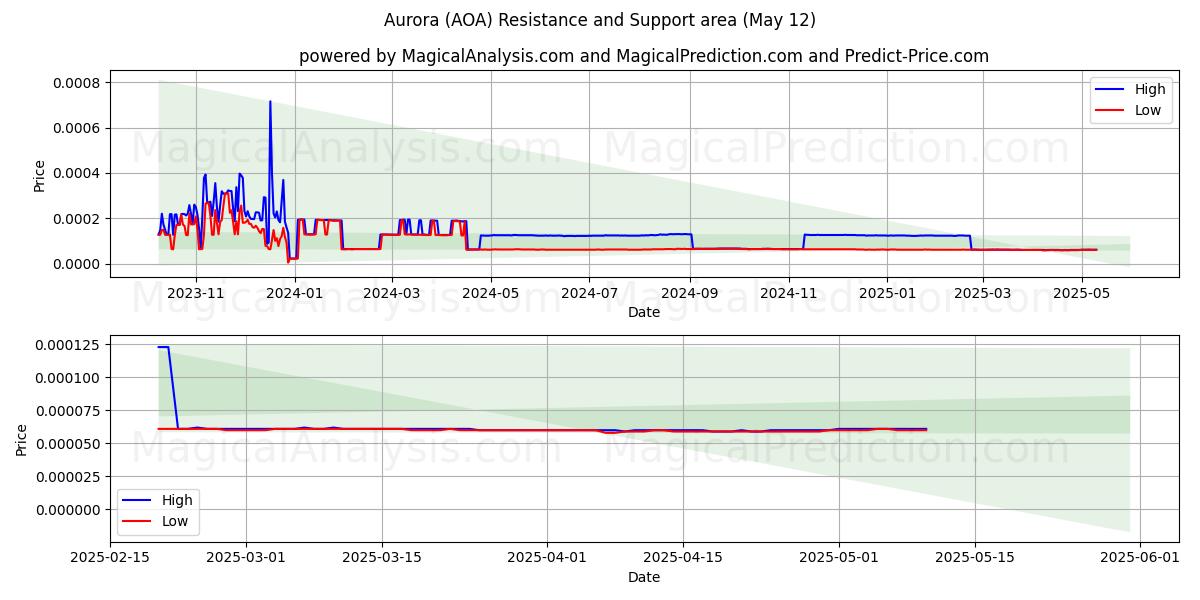The image size is (1200, 600).
Task: Click the 2025-03-01 date tick label
Action: point(246,558)
